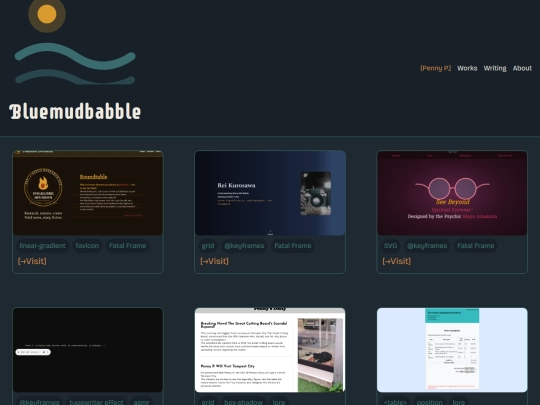Click lore tag under Penny's Daily card
540x405 pixels.
click(x=279, y=402)
